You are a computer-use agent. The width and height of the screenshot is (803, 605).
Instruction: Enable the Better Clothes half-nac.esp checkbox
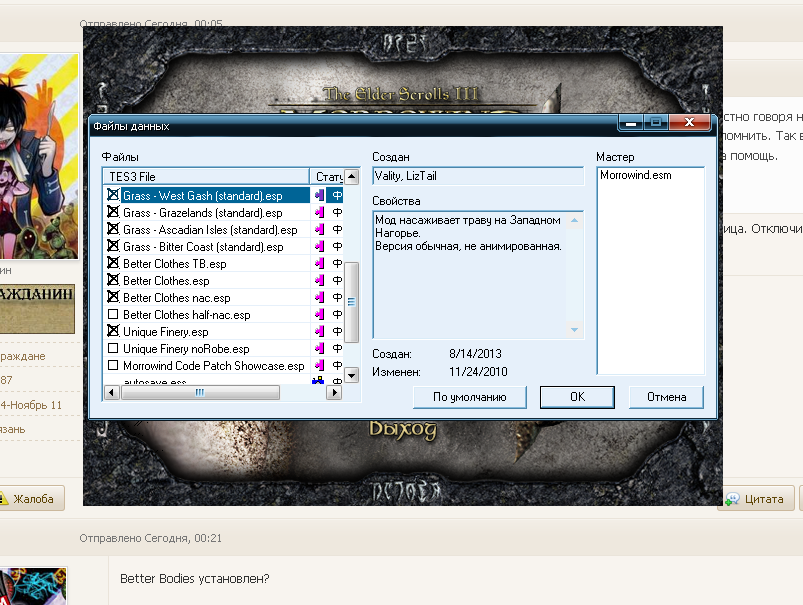113,315
